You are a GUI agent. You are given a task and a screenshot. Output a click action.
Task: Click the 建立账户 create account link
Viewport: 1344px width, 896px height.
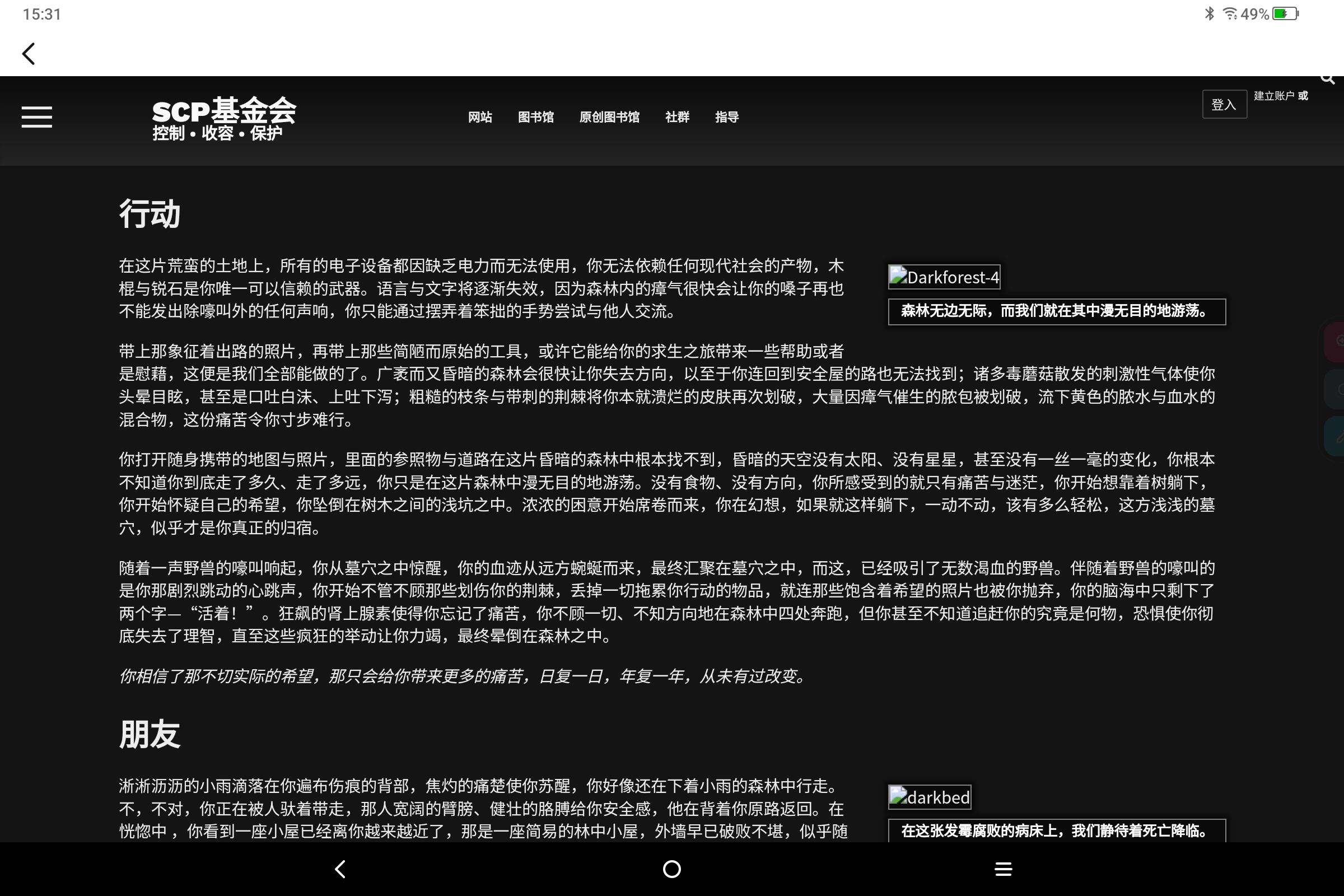pyautogui.click(x=1273, y=95)
